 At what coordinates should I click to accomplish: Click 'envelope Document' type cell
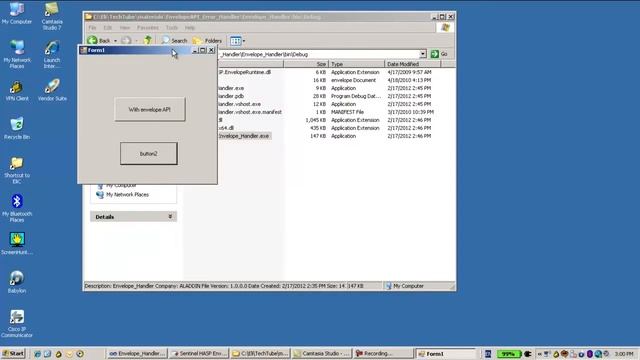click(353, 80)
